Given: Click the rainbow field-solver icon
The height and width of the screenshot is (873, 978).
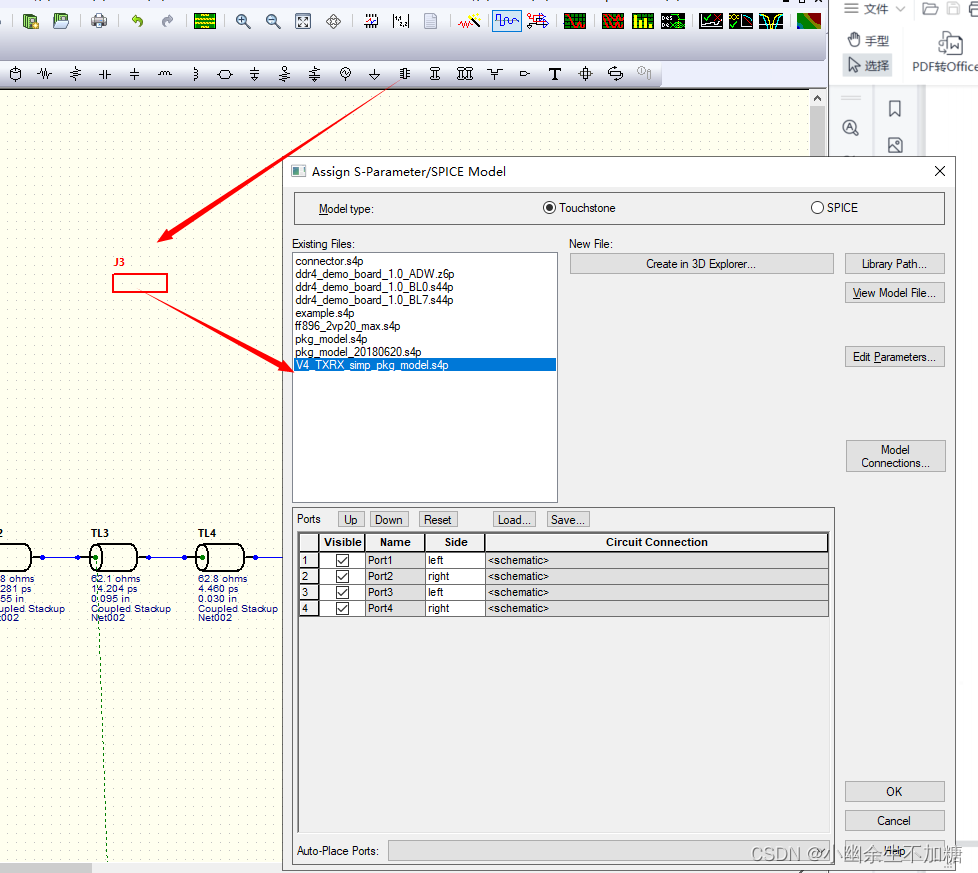Looking at the screenshot, I should pyautogui.click(x=809, y=21).
